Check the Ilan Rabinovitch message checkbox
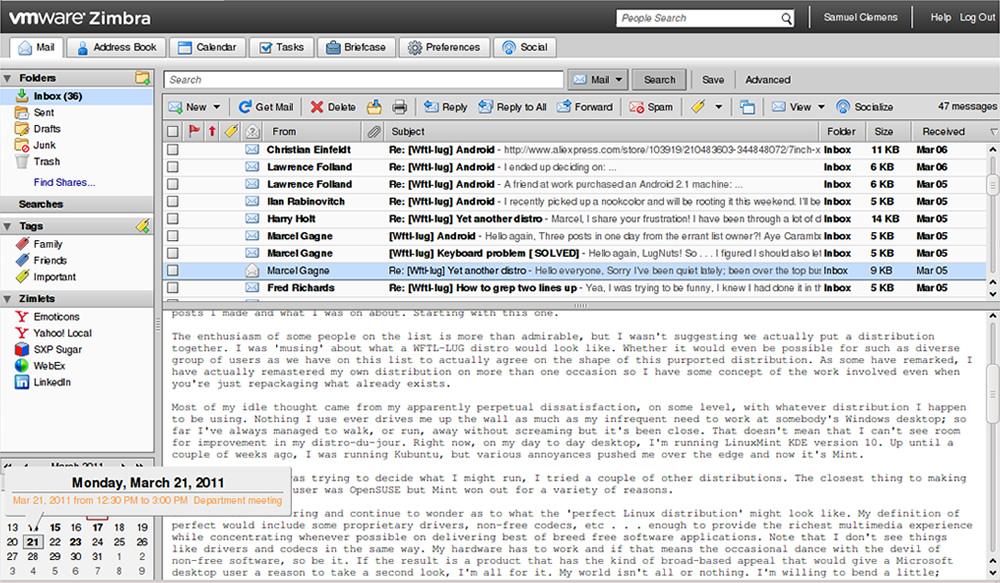This screenshot has height=583, width=1000. pyautogui.click(x=173, y=202)
